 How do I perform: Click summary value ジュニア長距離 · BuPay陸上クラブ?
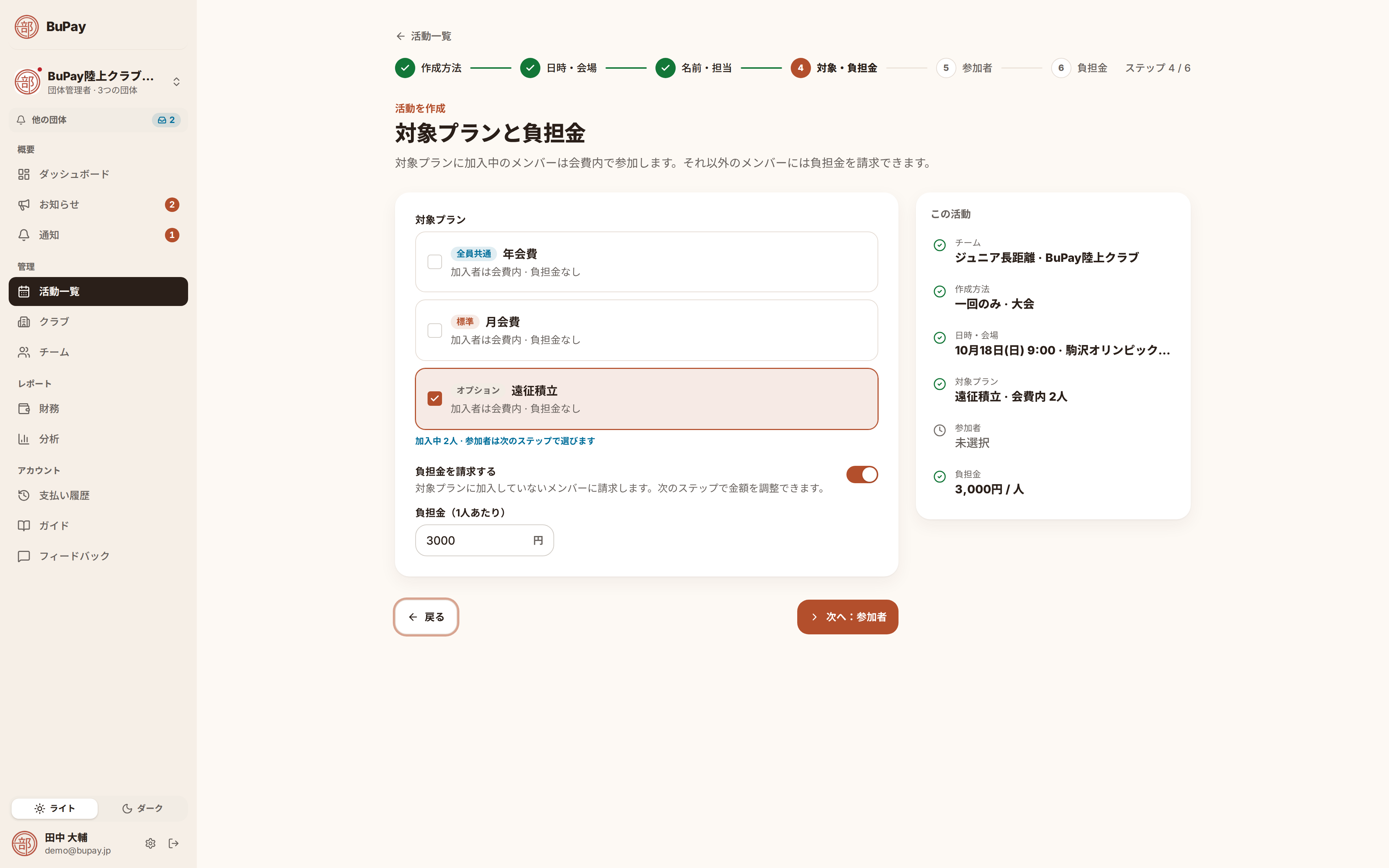[x=1046, y=258]
